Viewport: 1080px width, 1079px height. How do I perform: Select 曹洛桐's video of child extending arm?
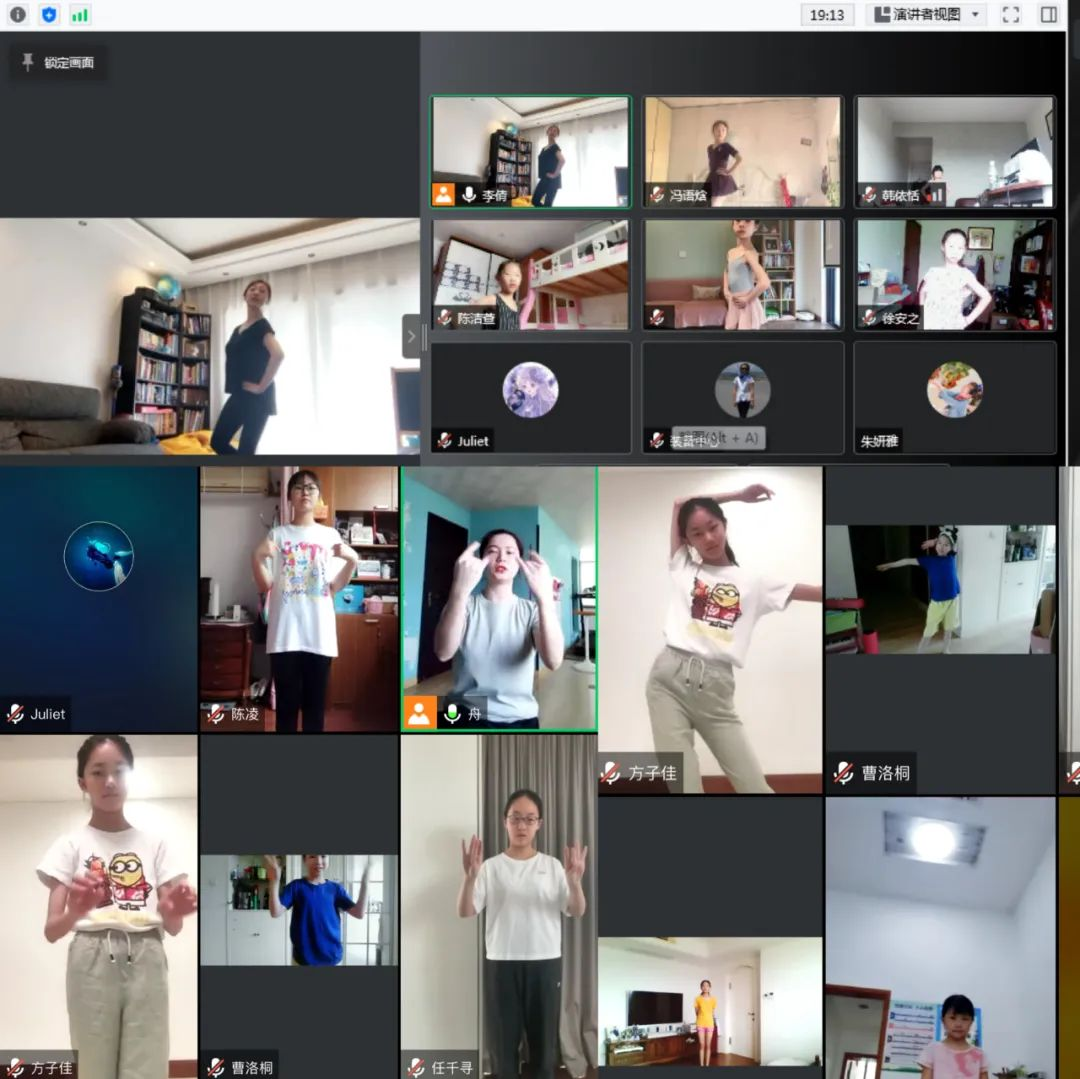point(940,630)
